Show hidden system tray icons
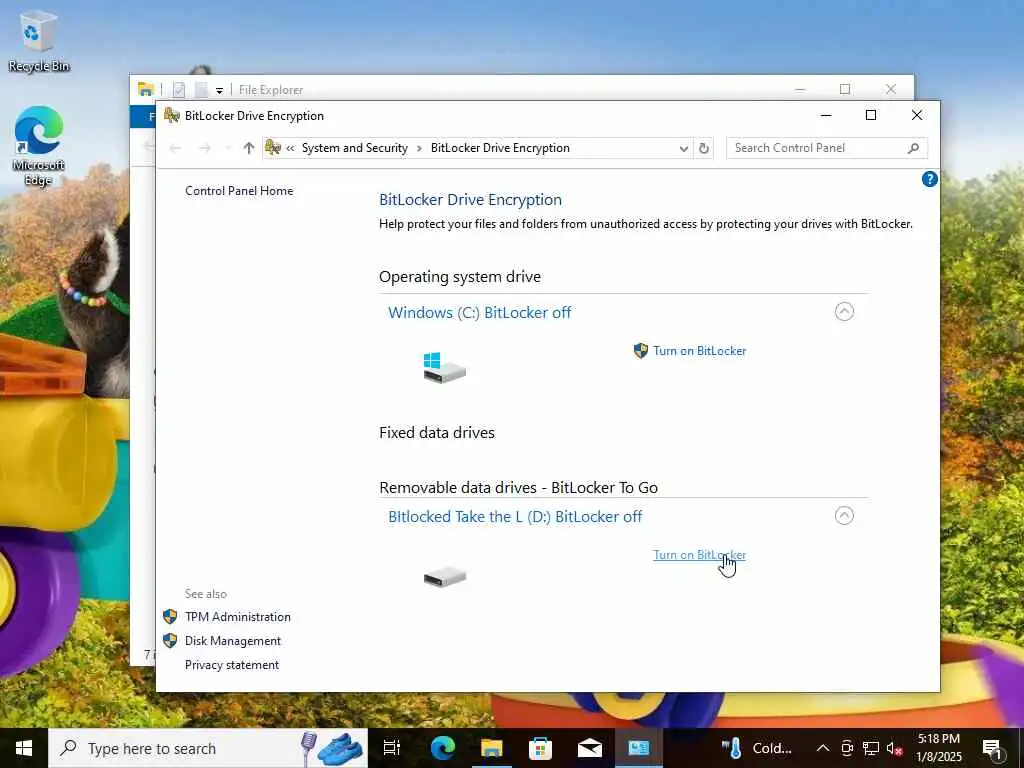The height and width of the screenshot is (768, 1024). (823, 748)
